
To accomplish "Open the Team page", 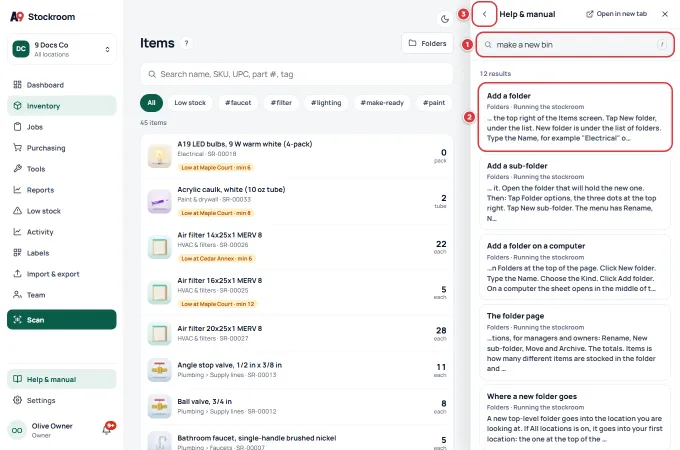I will point(62,295).
